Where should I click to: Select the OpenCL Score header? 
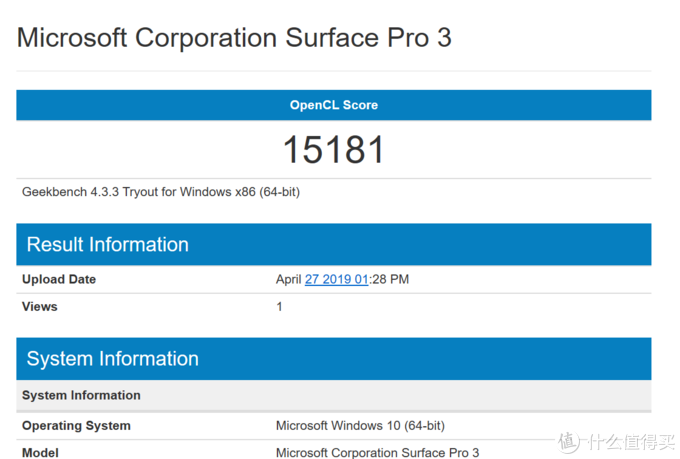334,105
